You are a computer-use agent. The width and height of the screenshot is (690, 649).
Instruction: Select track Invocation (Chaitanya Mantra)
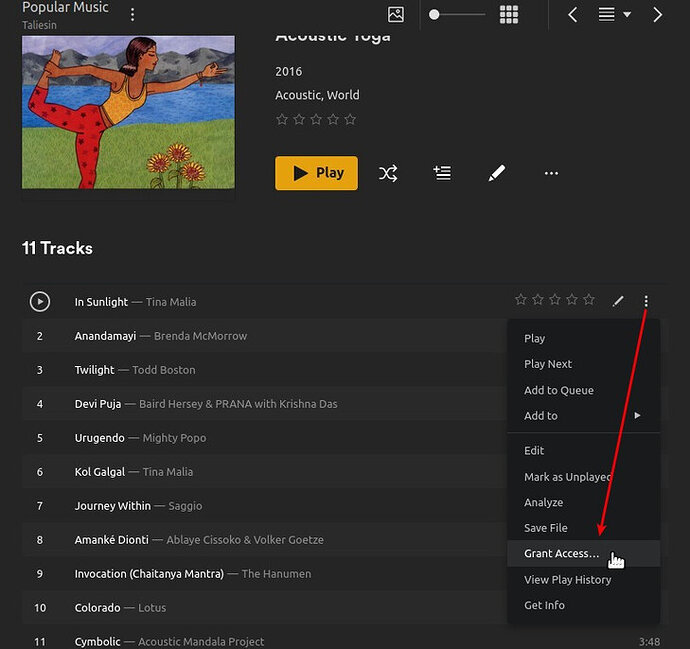(x=149, y=574)
